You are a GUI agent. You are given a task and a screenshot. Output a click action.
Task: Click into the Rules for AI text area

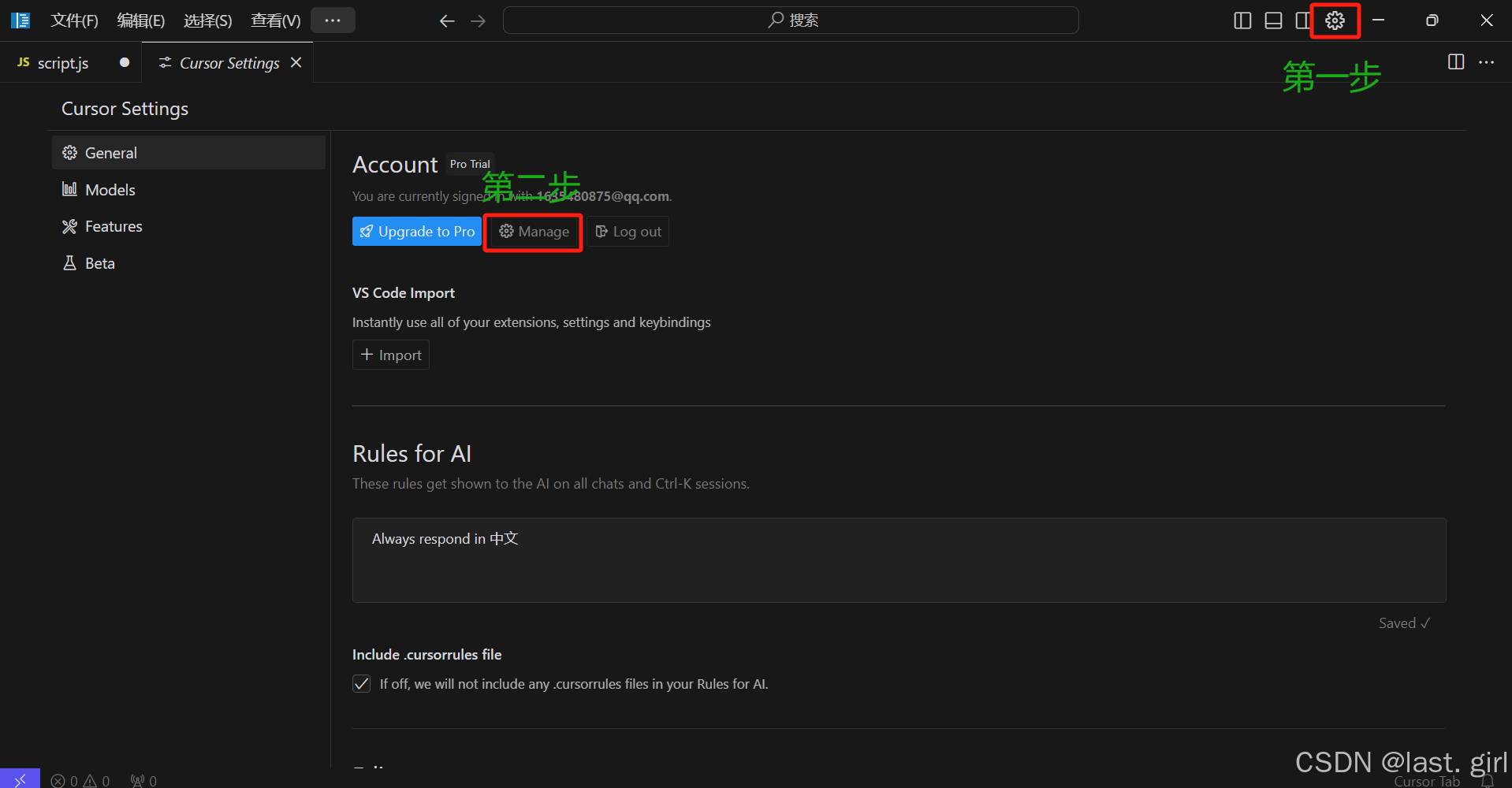(x=899, y=560)
